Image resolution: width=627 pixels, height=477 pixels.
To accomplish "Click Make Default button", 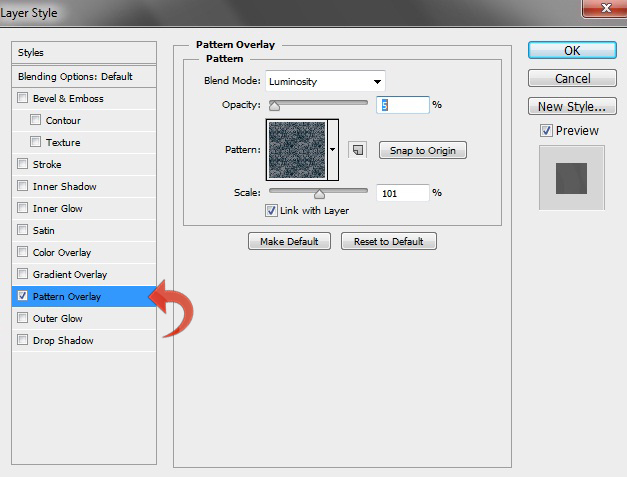I will pyautogui.click(x=289, y=241).
